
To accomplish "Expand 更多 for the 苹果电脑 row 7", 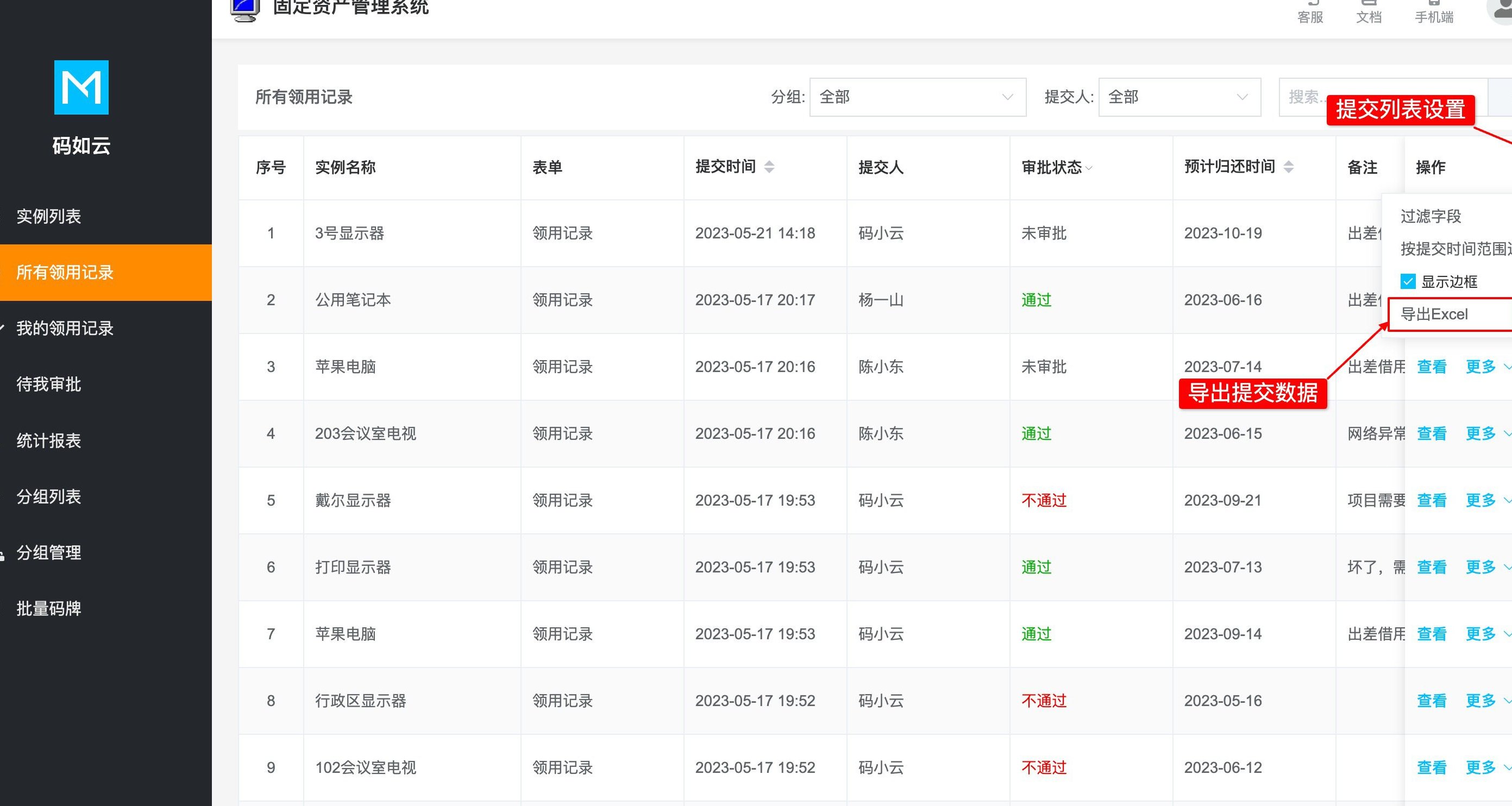I will click(1488, 633).
